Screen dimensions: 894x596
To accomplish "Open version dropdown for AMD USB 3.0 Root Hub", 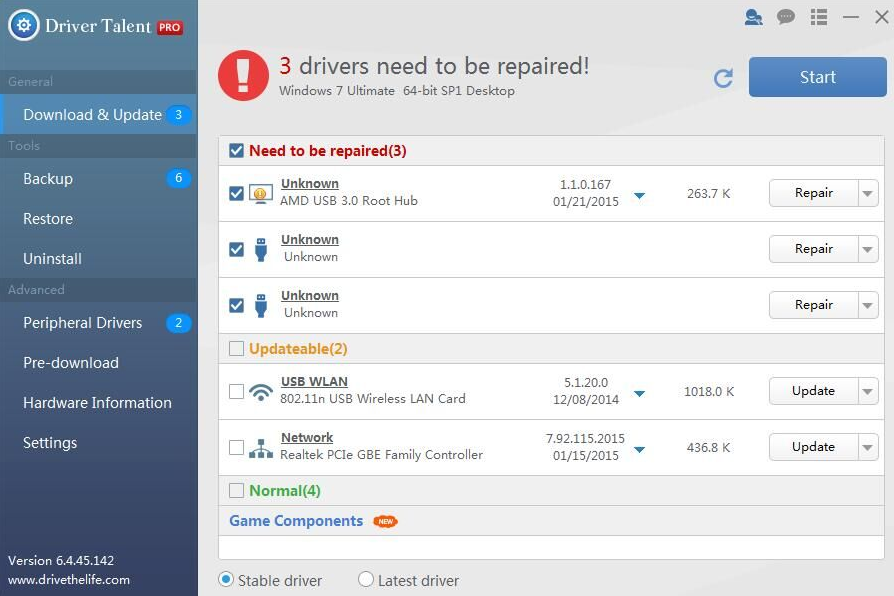I will (640, 196).
